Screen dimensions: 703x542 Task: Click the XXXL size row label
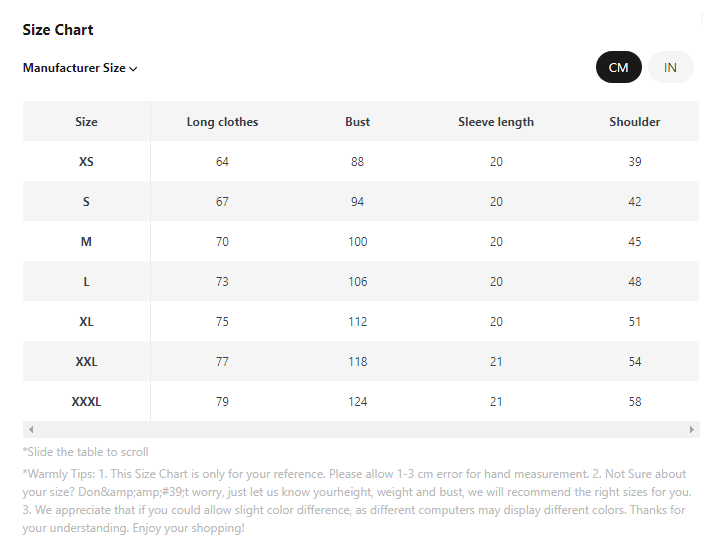click(x=86, y=401)
